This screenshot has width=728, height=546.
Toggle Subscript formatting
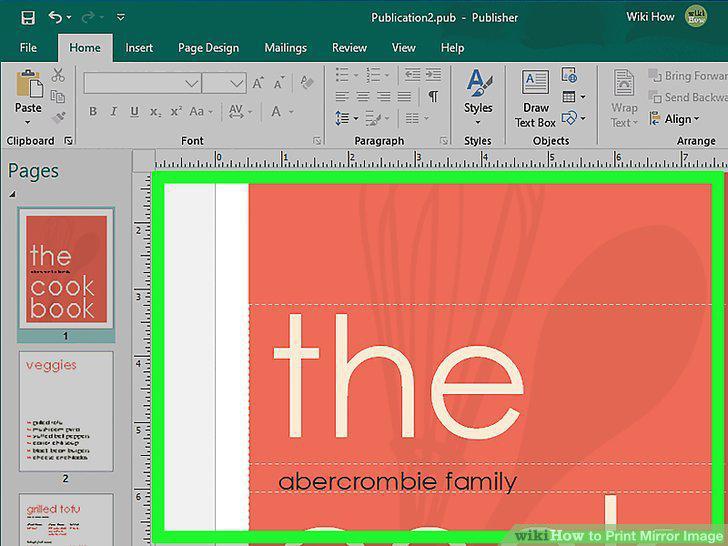[x=156, y=112]
